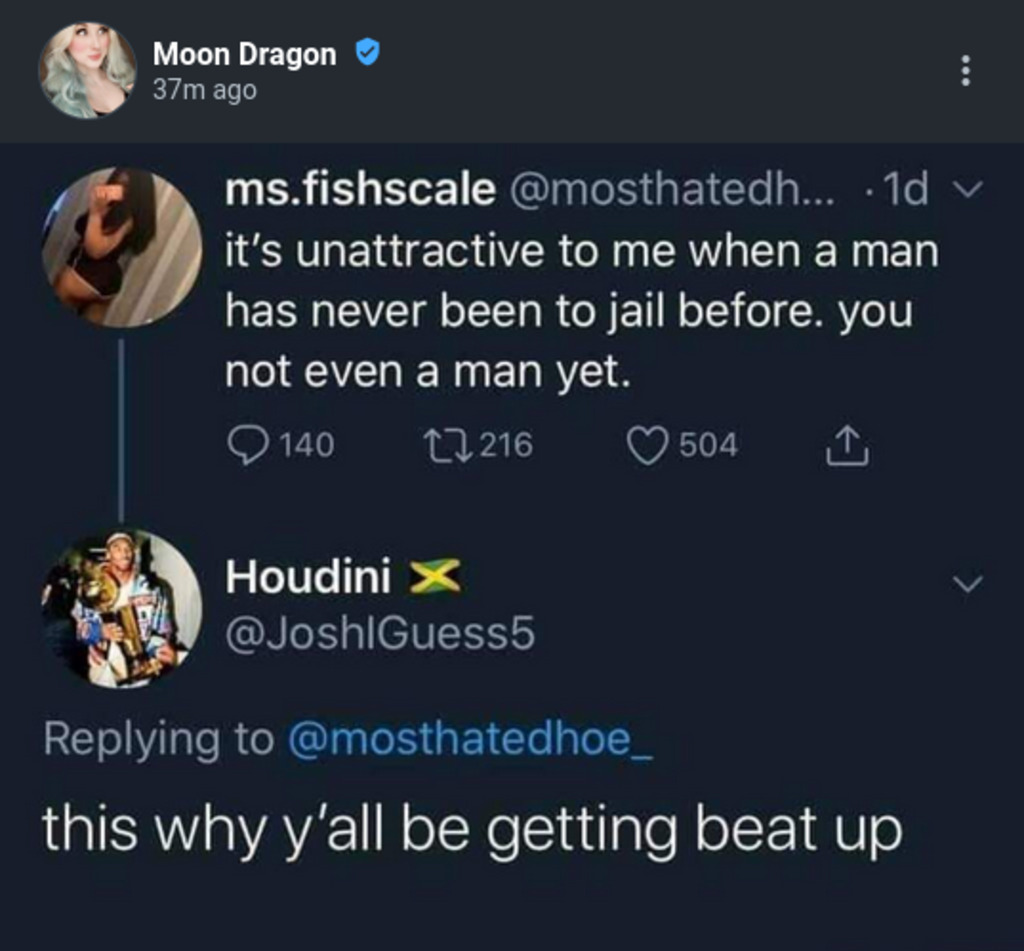Image resolution: width=1024 pixels, height=951 pixels.
Task: Click the reply speech bubble icon
Action: tap(248, 445)
